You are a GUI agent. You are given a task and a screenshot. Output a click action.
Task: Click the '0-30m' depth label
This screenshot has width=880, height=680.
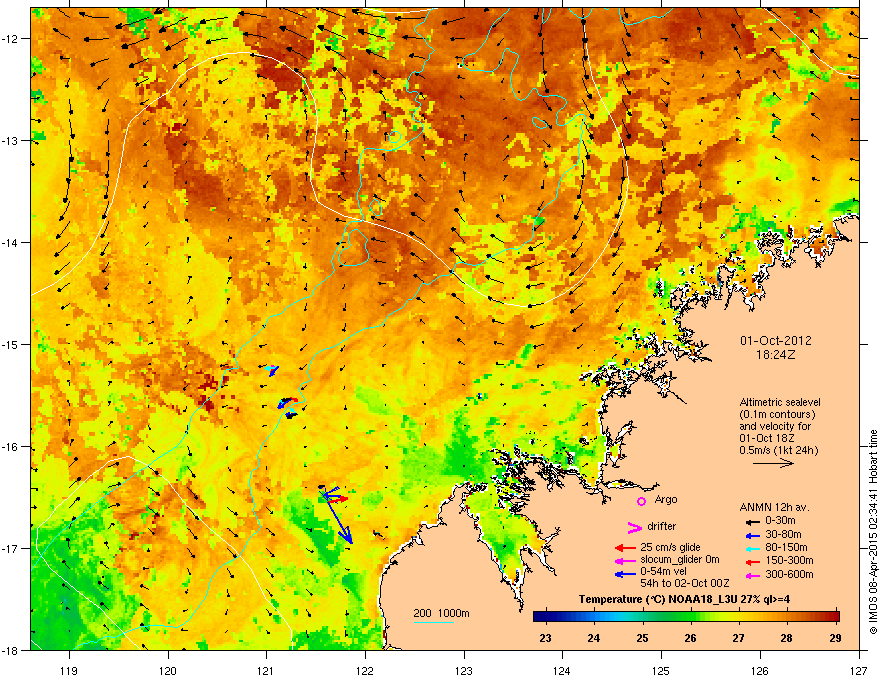780,521
